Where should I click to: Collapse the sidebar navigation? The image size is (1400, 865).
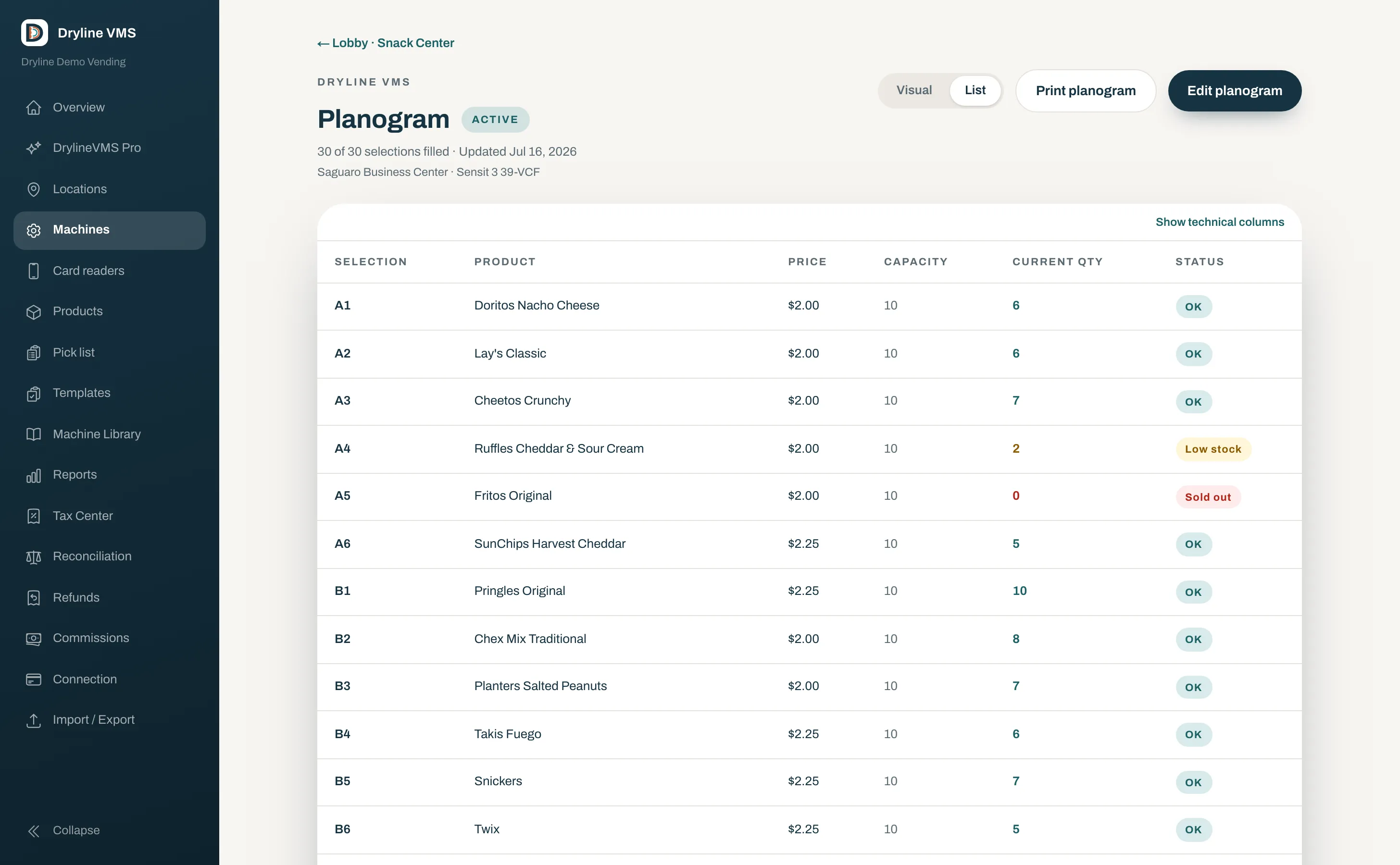pos(63,830)
